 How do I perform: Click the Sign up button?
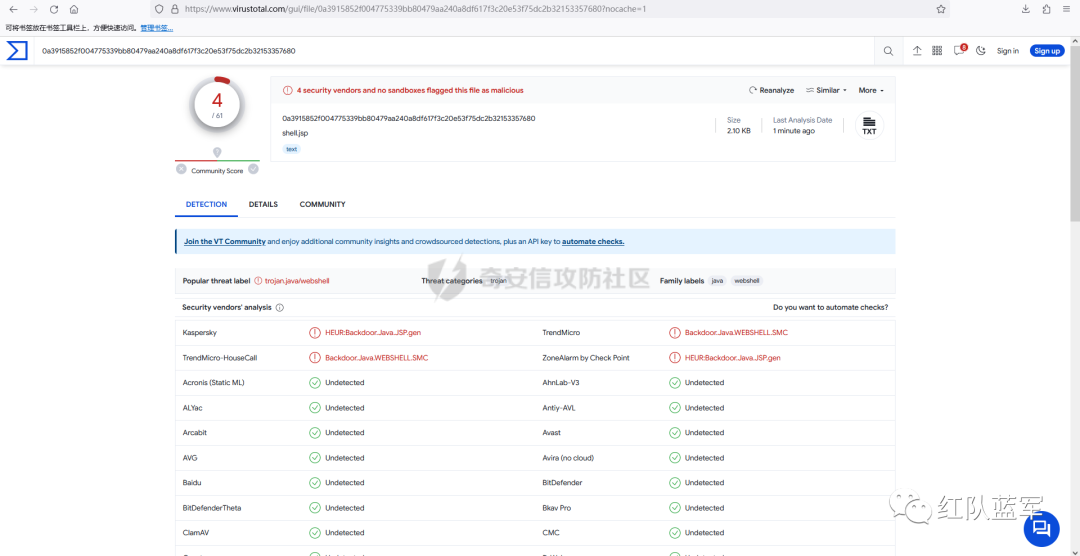[x=1047, y=51]
